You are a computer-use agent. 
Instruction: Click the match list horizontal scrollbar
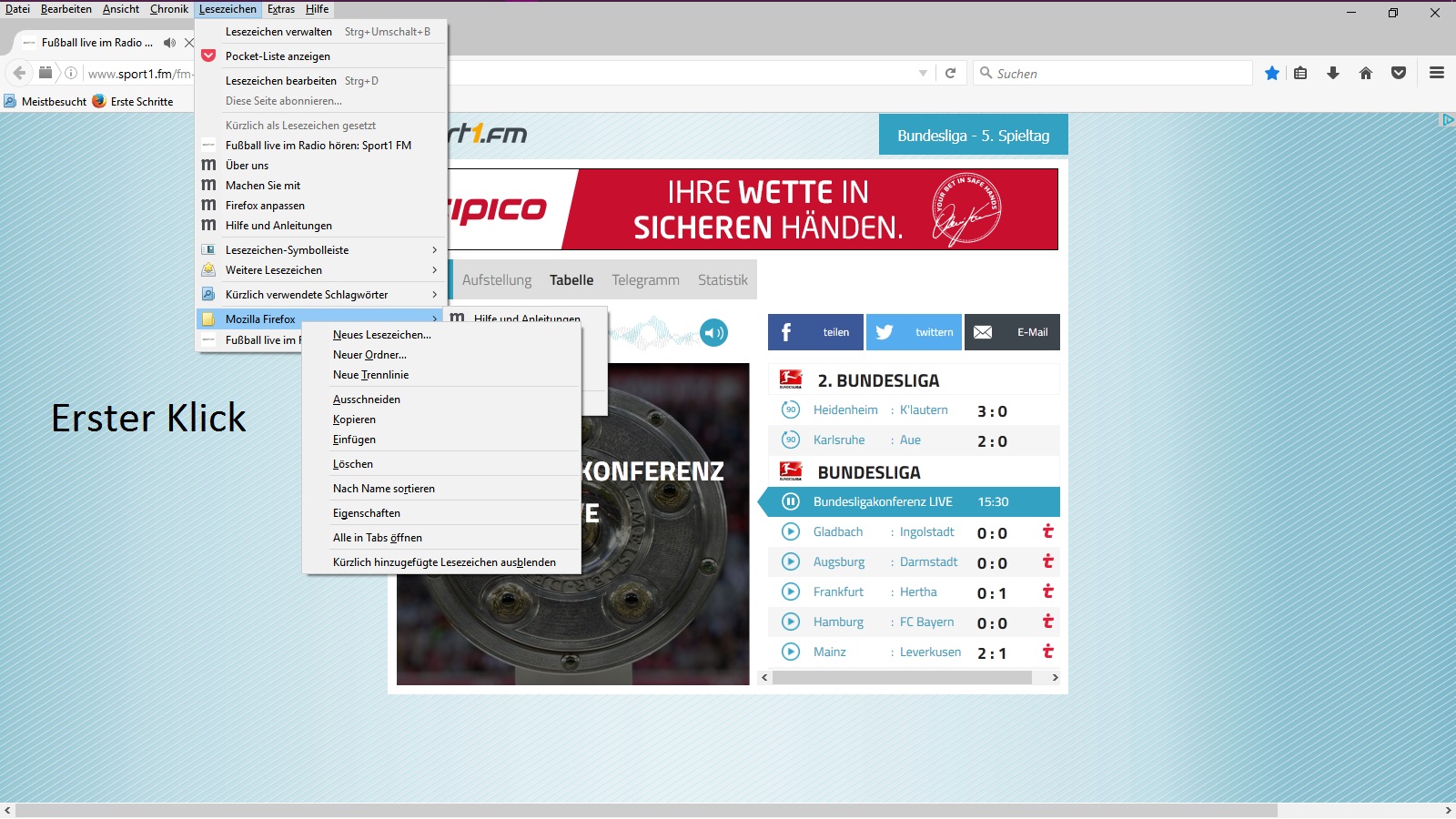[902, 677]
